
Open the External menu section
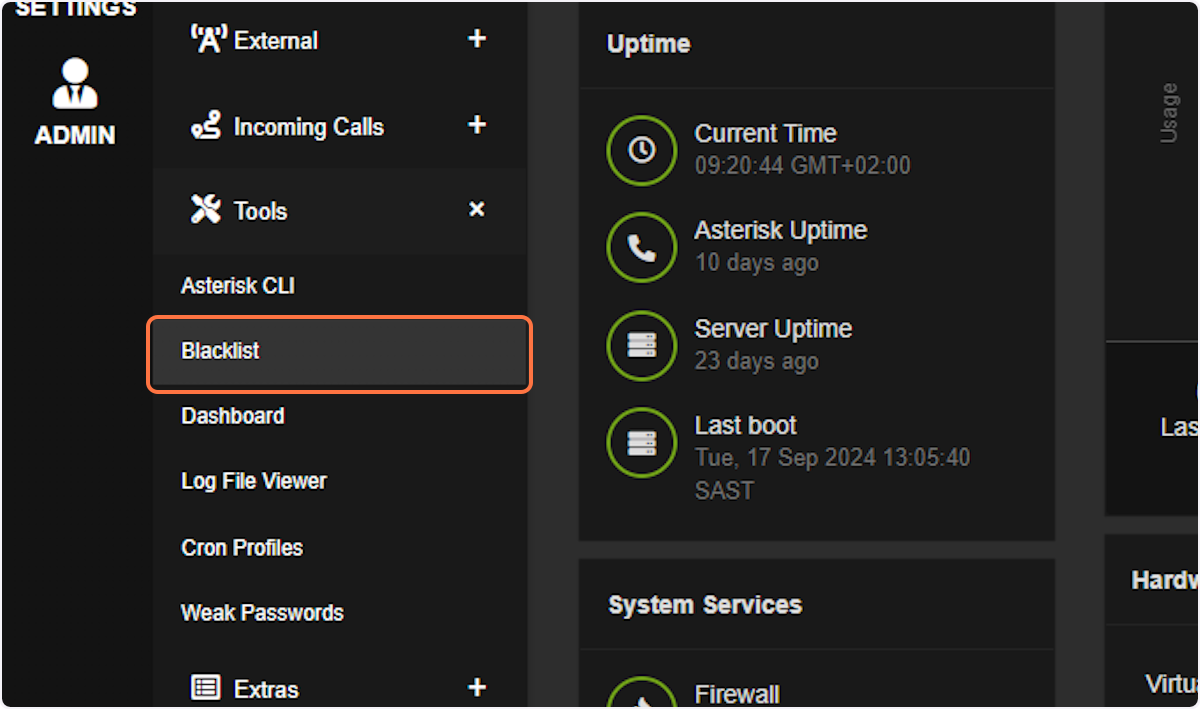(340, 40)
